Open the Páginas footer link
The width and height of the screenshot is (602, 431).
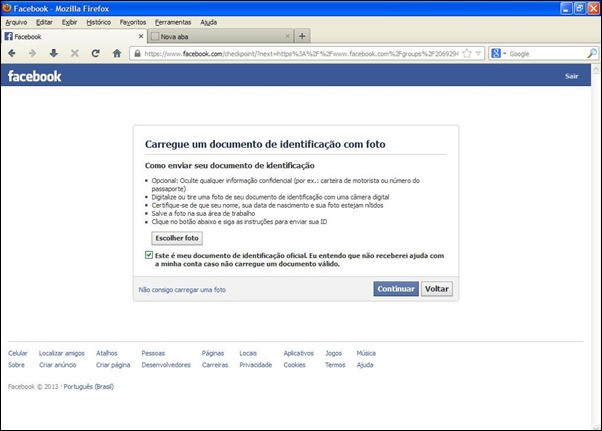213,353
